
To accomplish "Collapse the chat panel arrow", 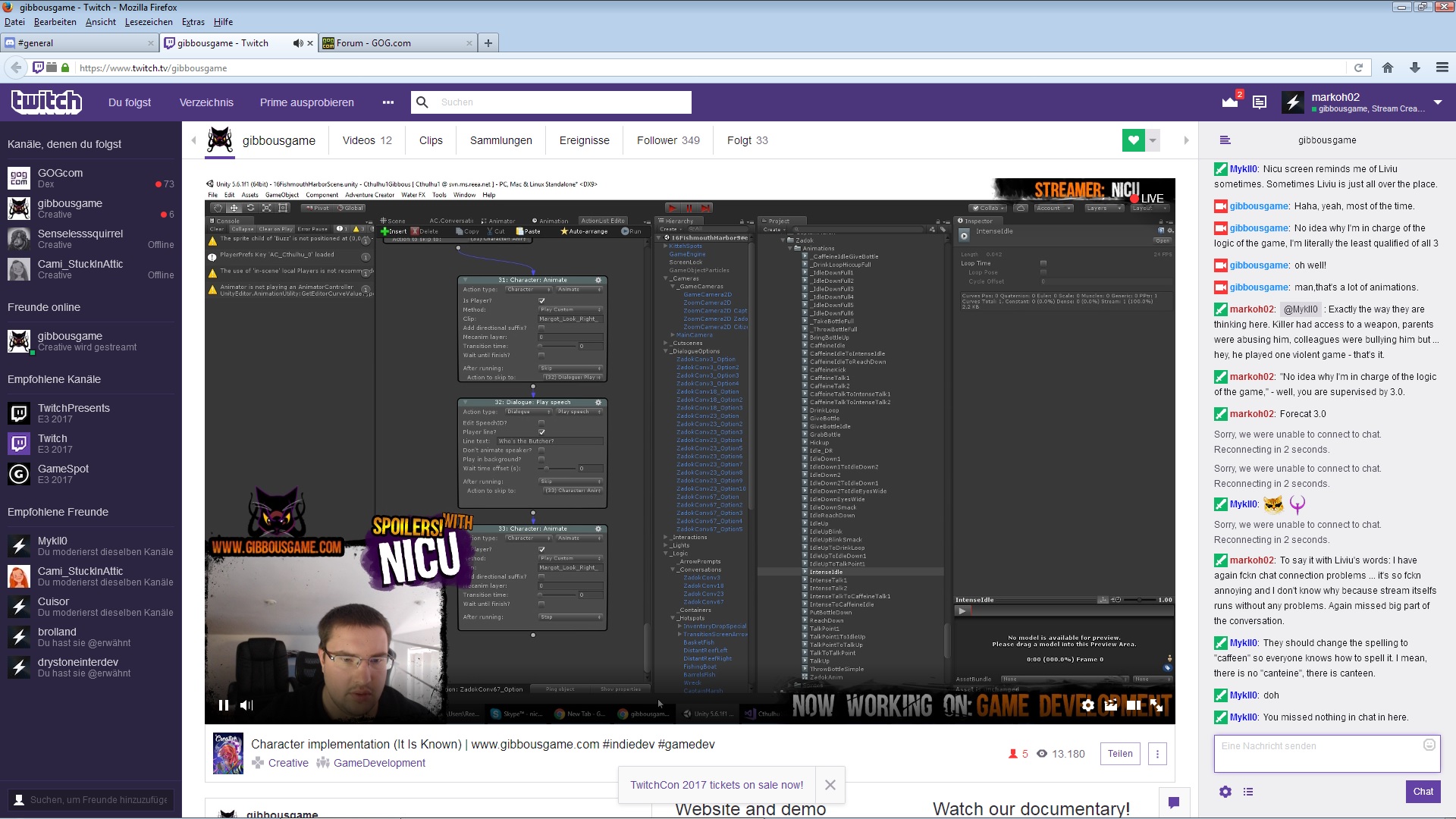I will pos(1187,140).
